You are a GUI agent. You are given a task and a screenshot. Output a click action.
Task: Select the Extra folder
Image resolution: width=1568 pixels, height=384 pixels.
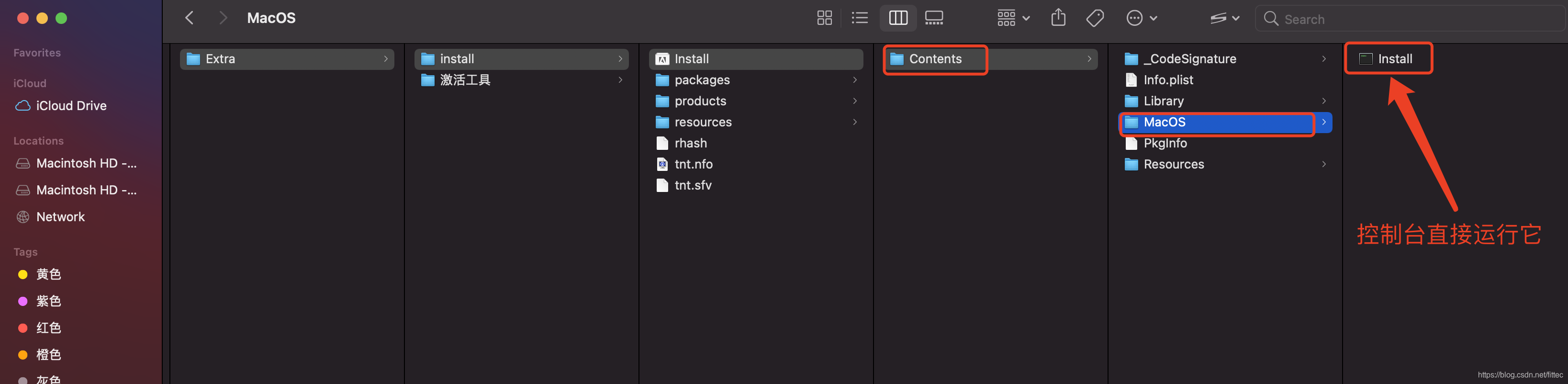287,59
